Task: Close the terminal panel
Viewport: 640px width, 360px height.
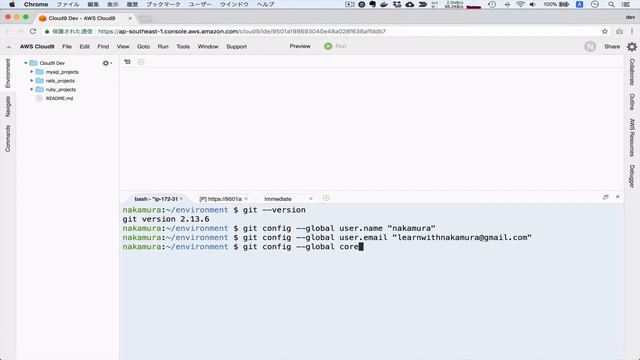Action: (x=618, y=197)
